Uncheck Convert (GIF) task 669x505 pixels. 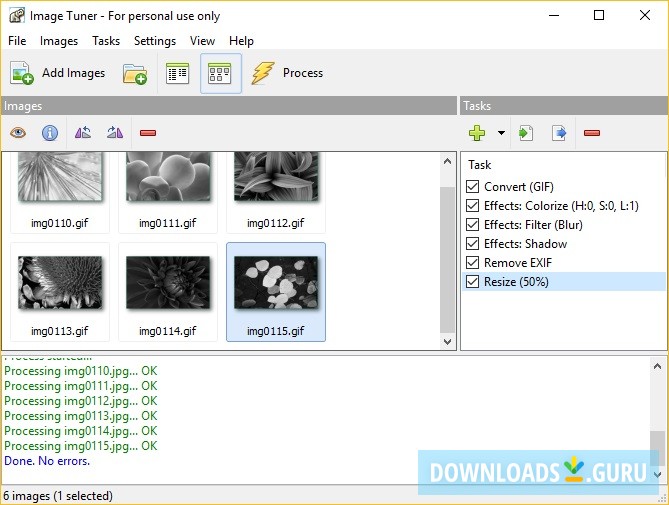pos(472,186)
